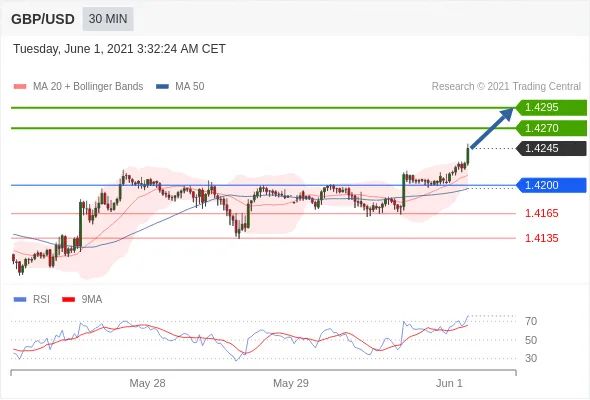
Task: Click the blue MA 50 legend swatch
Action: (162, 87)
